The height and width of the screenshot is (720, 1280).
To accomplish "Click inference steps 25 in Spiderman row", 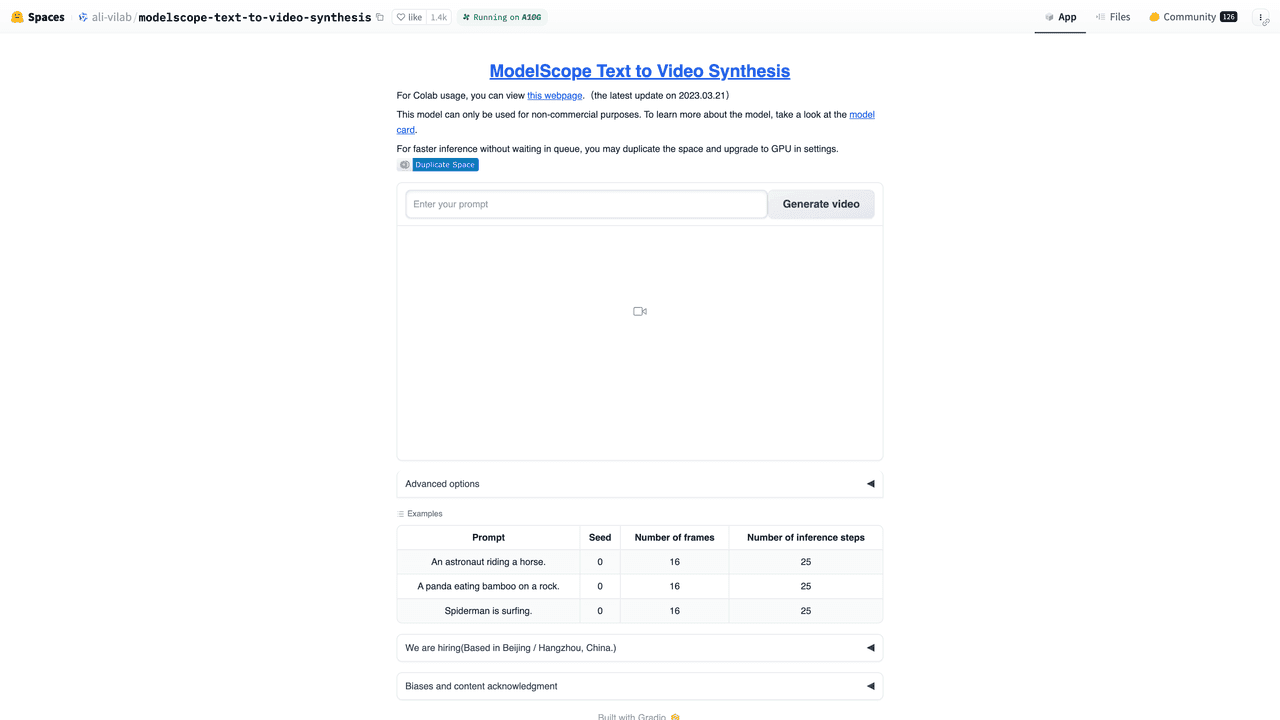I will (x=806, y=611).
